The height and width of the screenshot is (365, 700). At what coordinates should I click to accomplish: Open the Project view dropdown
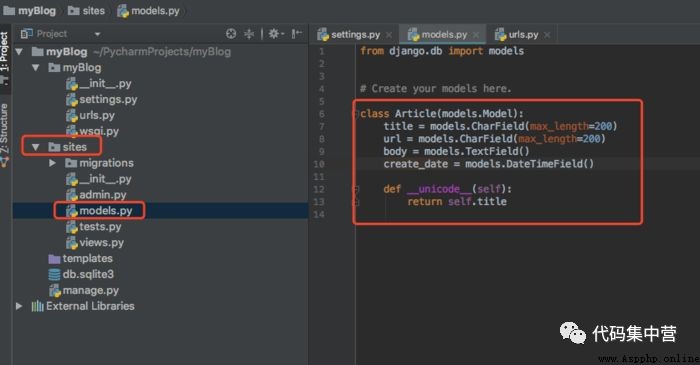point(97,34)
